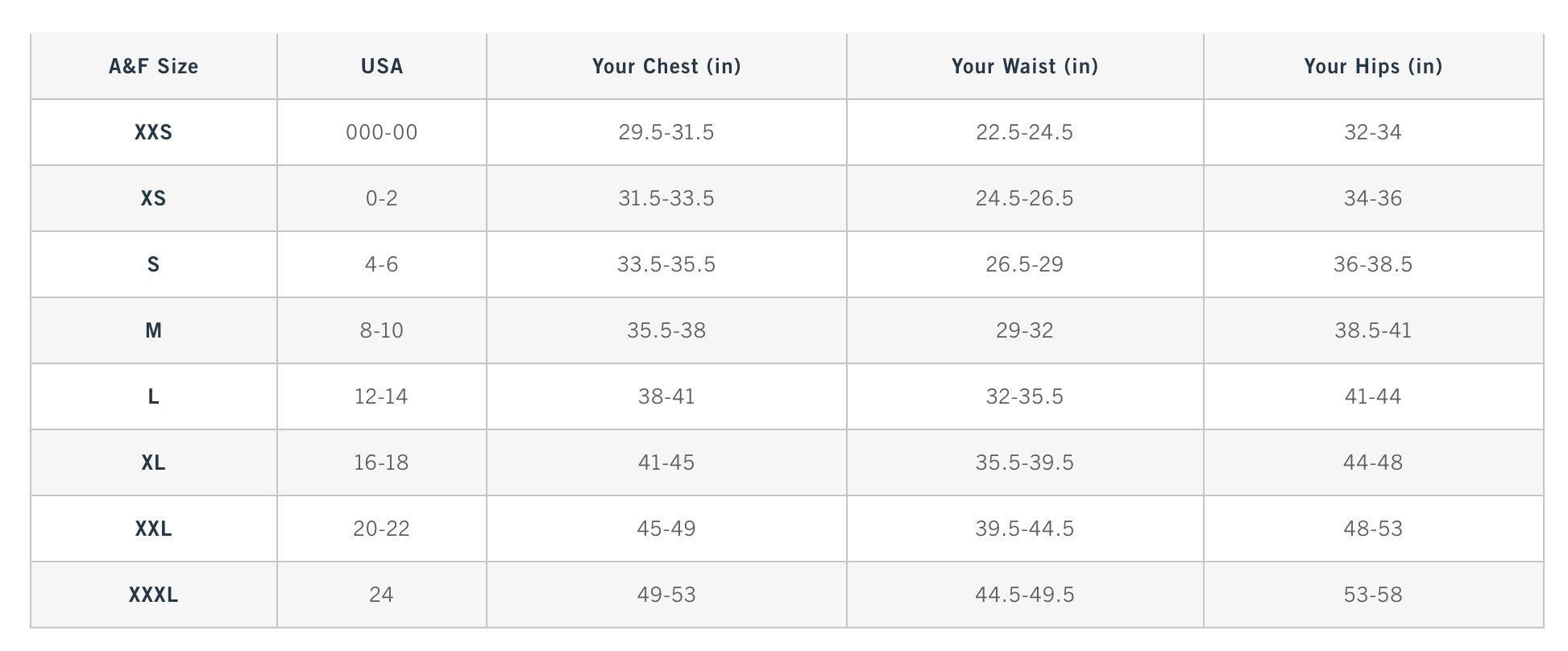Viewport: 1568px width, 651px height.
Task: Select the Your Waist (in) header
Action: pyautogui.click(x=1024, y=66)
